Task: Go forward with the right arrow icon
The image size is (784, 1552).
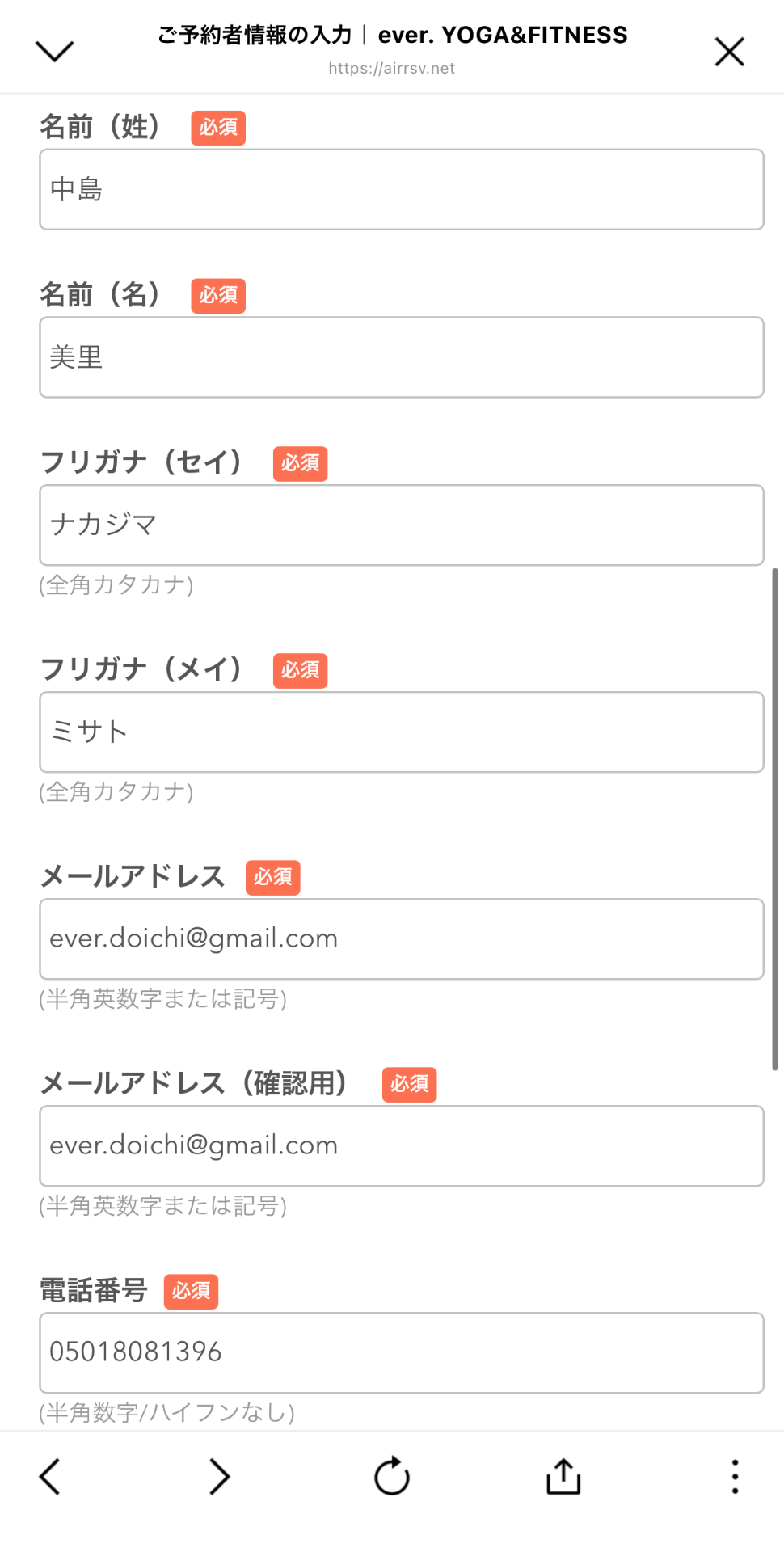Action: [219, 1477]
